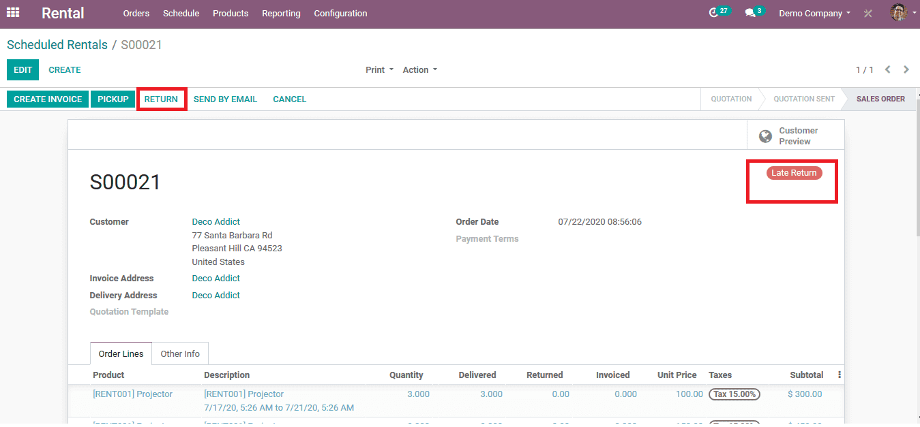Open the Configuration menu

(340, 14)
